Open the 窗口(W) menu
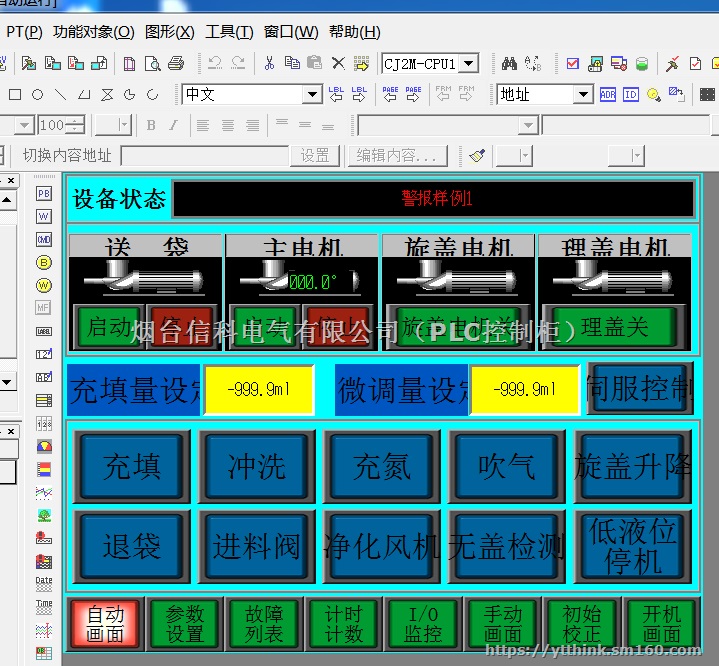719x666 pixels. (291, 32)
